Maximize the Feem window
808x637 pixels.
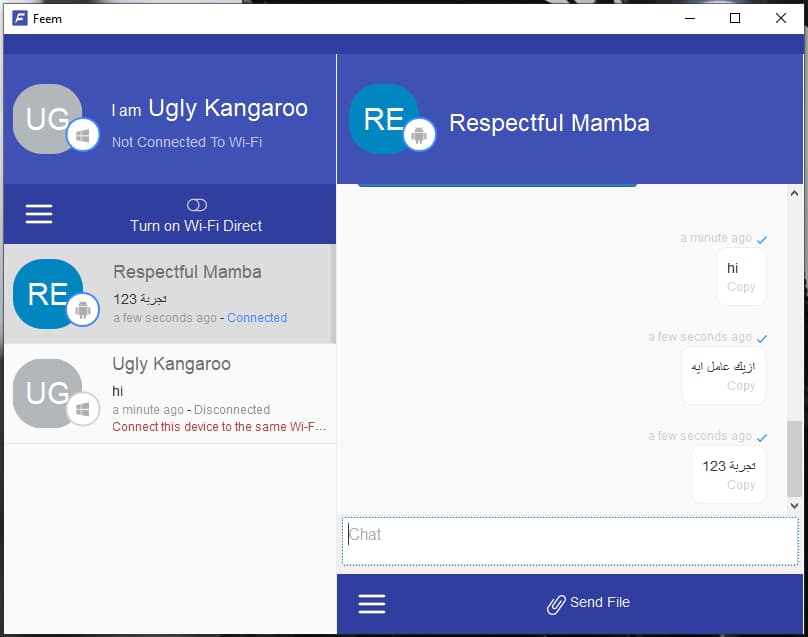(x=735, y=19)
